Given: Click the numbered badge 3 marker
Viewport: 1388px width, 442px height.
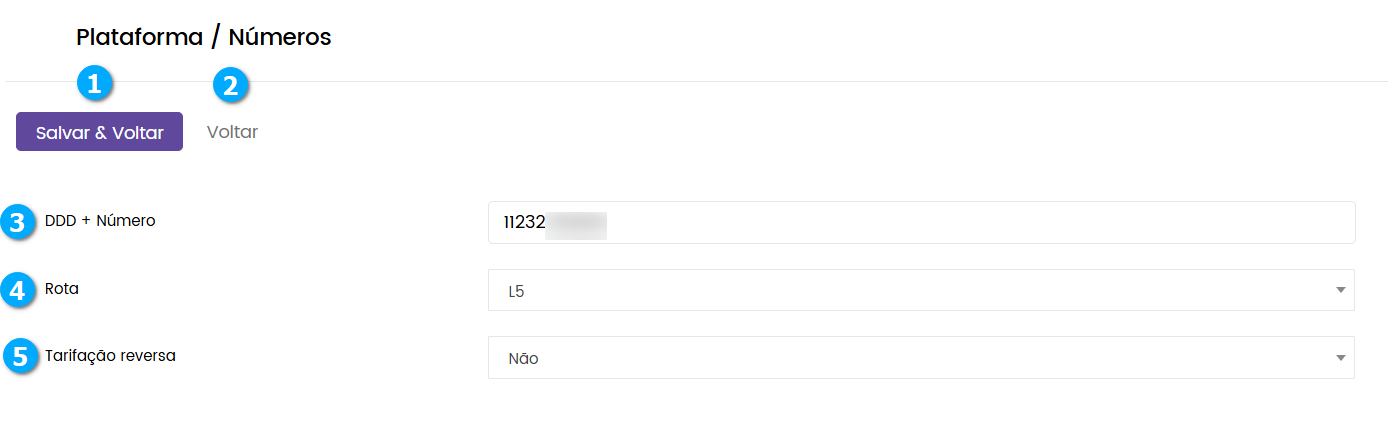Looking at the screenshot, I should point(16,222).
